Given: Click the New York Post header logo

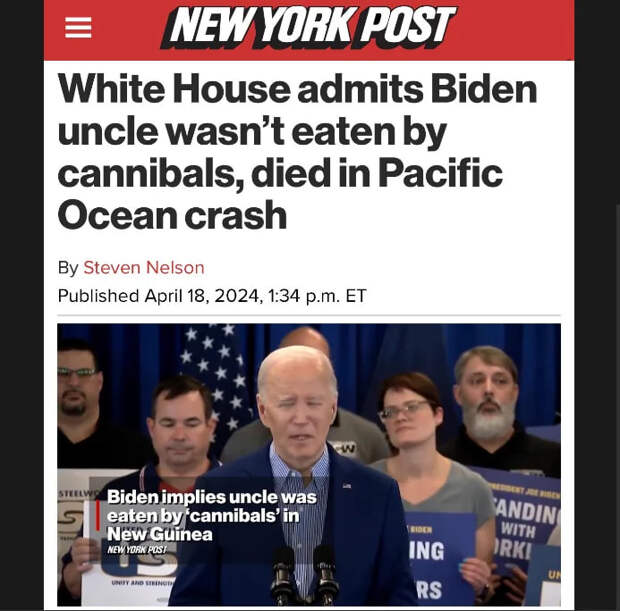Looking at the screenshot, I should (x=308, y=27).
